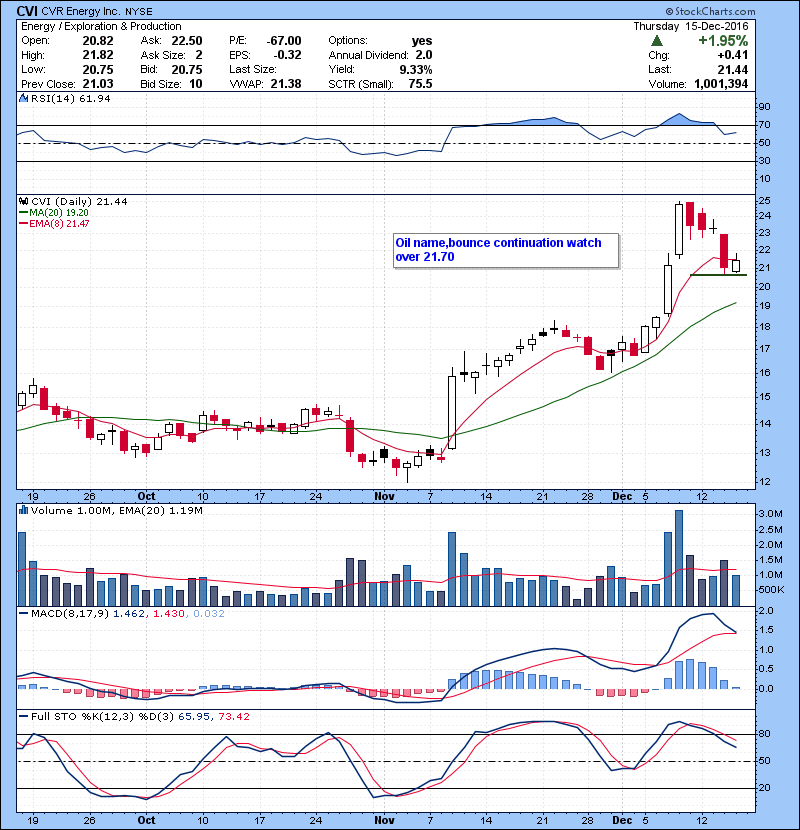Click the +1.95% percent change
Screen dimensions: 800x830
pyautogui.click(x=723, y=41)
